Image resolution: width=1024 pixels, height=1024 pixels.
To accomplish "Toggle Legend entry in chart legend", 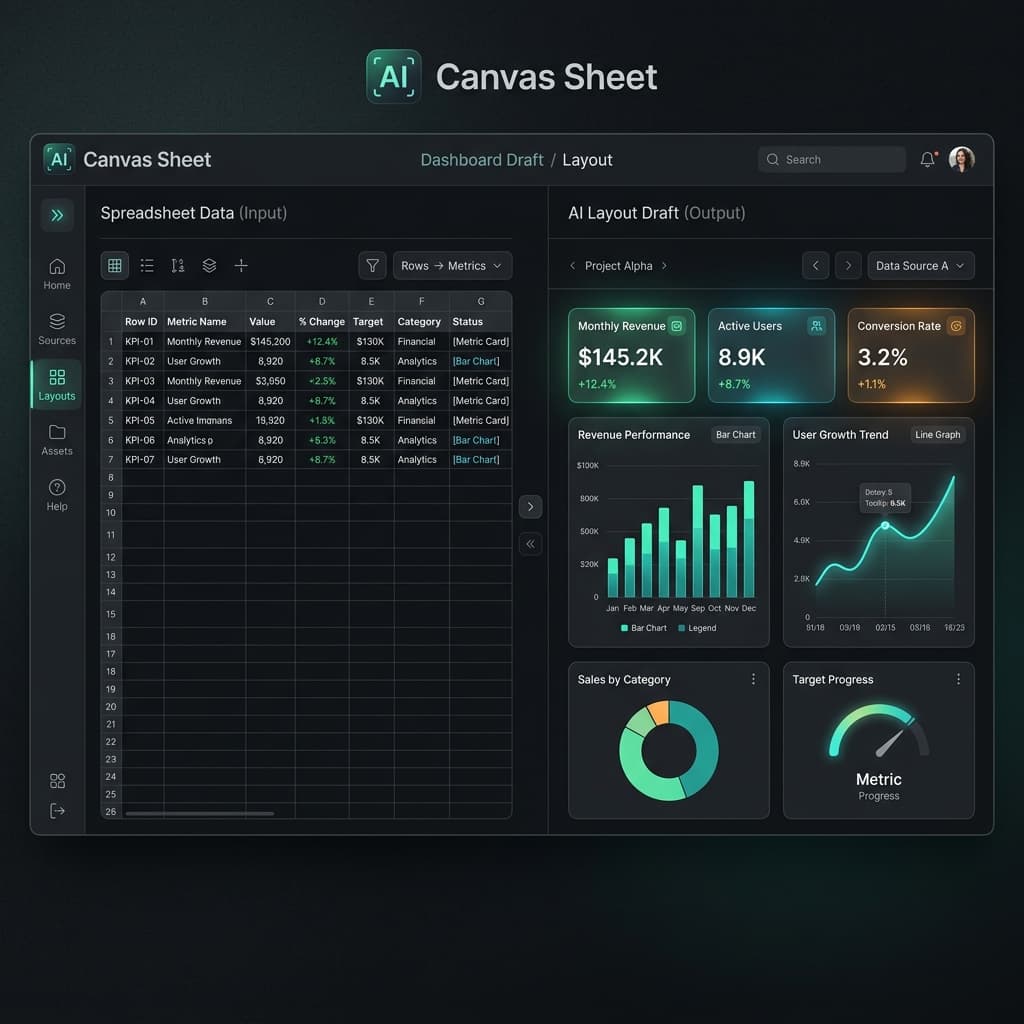I will coord(697,628).
